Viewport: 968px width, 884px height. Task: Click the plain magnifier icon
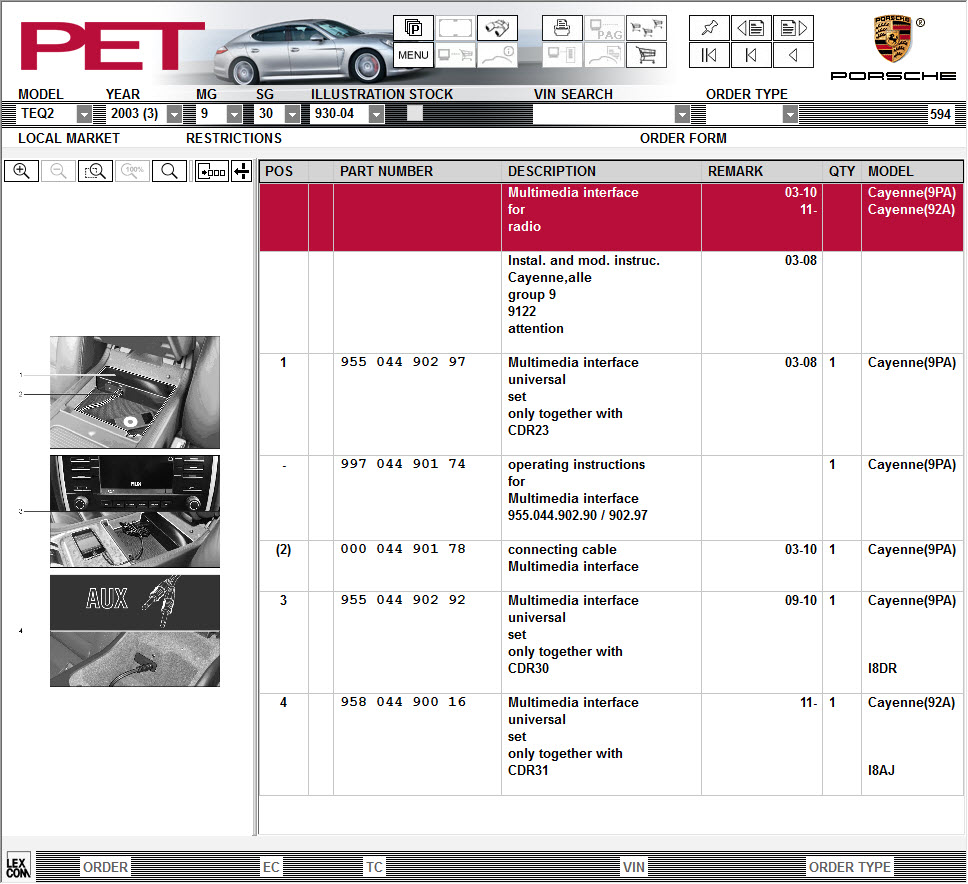pos(170,171)
